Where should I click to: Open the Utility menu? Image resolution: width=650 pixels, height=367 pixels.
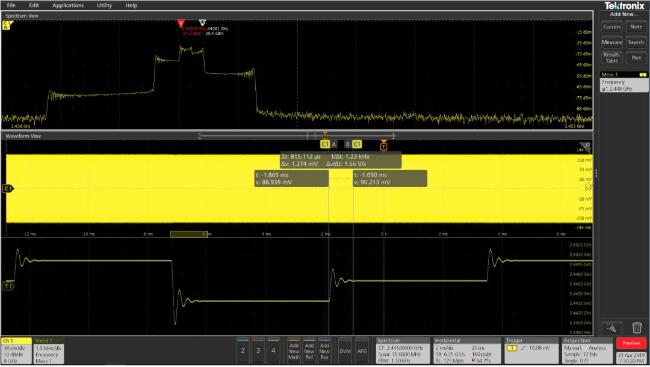(104, 5)
